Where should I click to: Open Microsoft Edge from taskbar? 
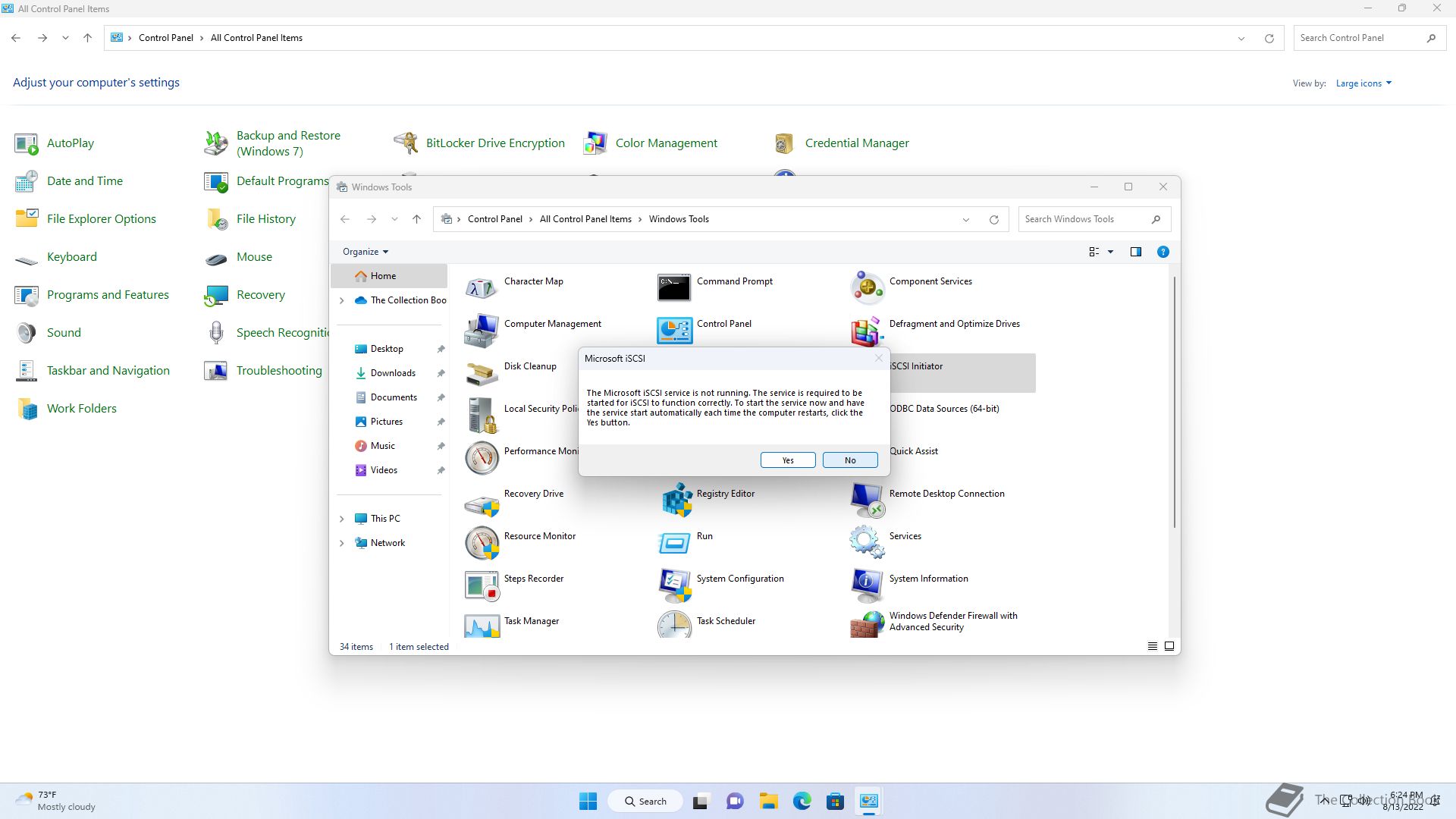point(802,801)
